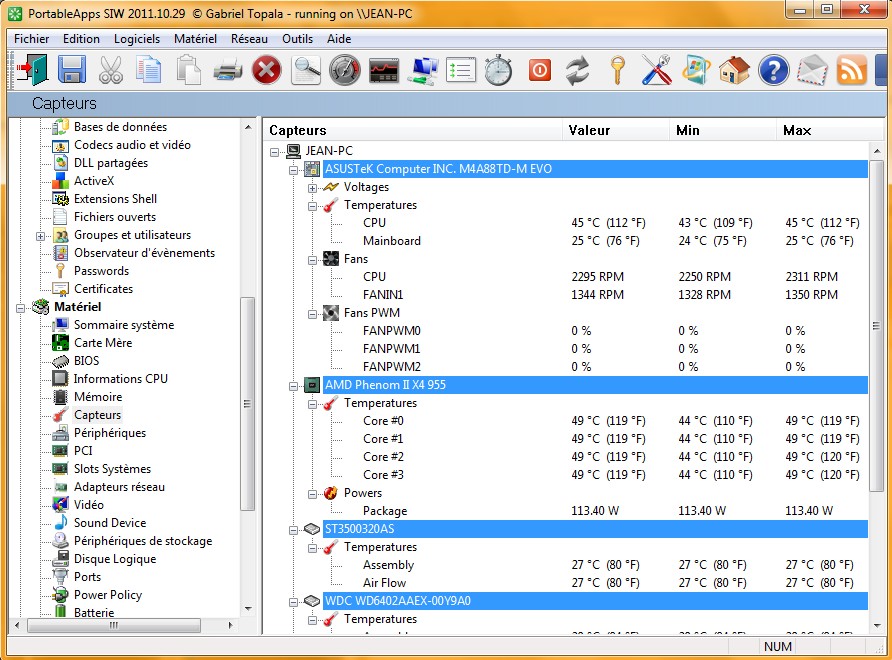Collapse the Matériel category in sidebar
Viewport: 892px width, 660px height.
[x=20, y=308]
